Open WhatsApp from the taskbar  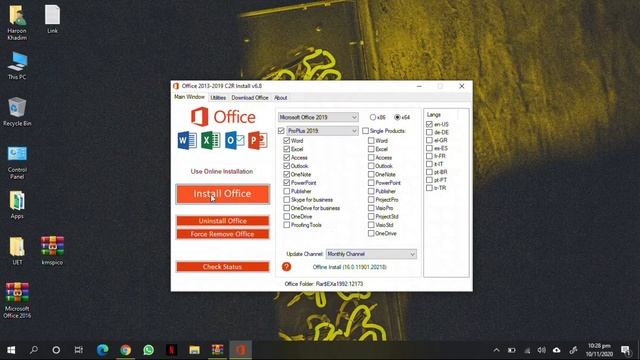click(149, 350)
